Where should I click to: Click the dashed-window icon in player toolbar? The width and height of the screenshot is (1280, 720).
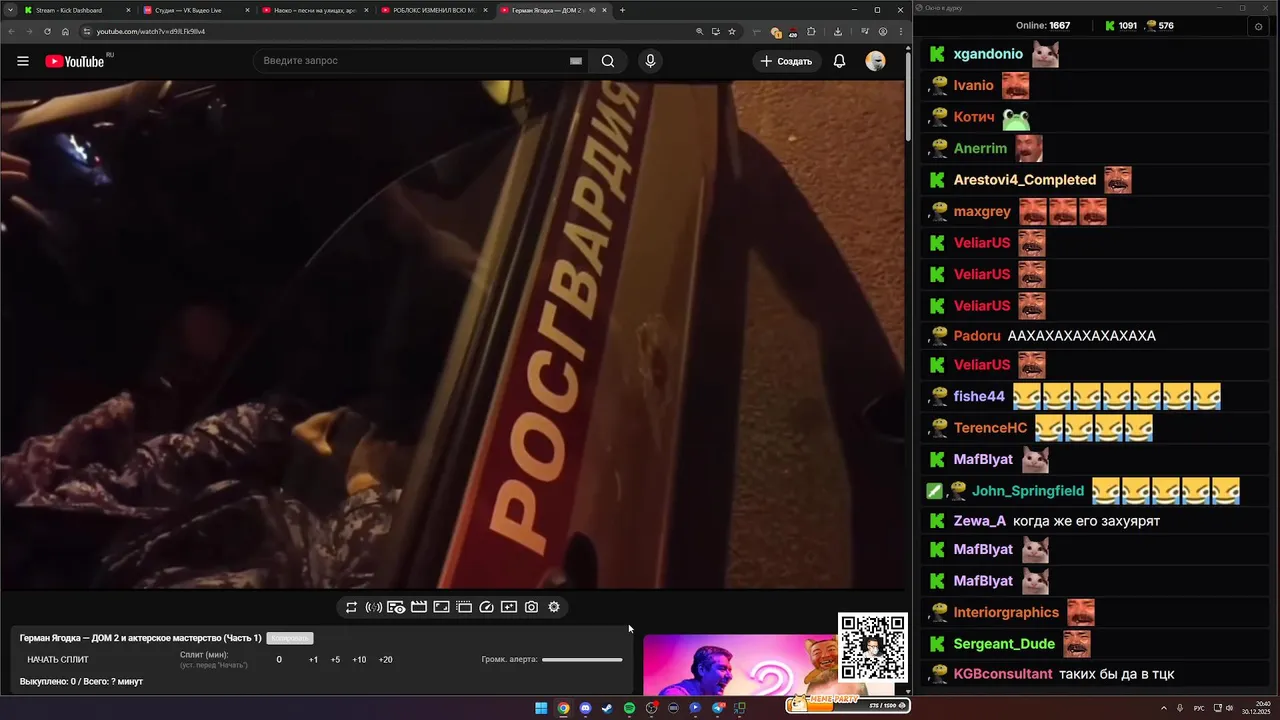click(x=464, y=607)
